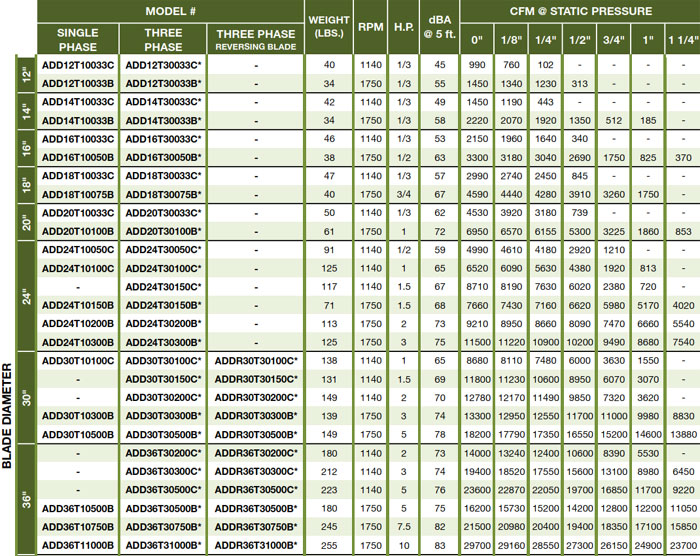Select reversing model ADDR30T30200C*

pyautogui.click(x=256, y=397)
